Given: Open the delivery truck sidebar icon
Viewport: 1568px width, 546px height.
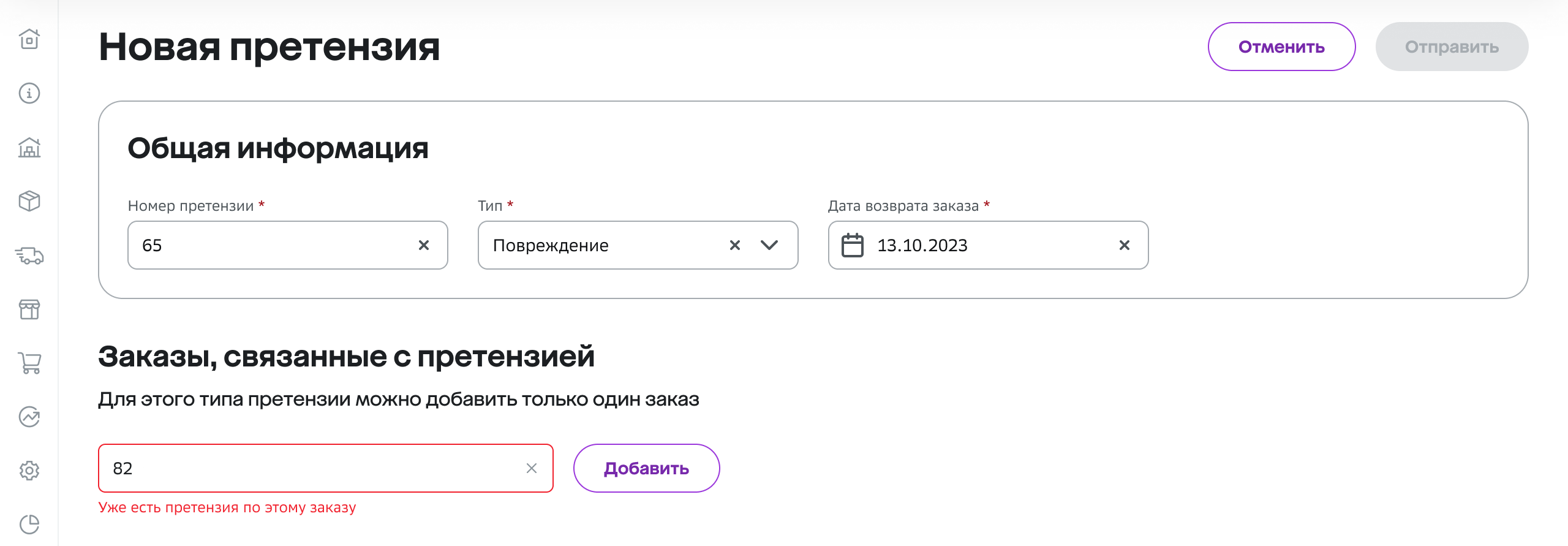Looking at the screenshot, I should coord(29,255).
